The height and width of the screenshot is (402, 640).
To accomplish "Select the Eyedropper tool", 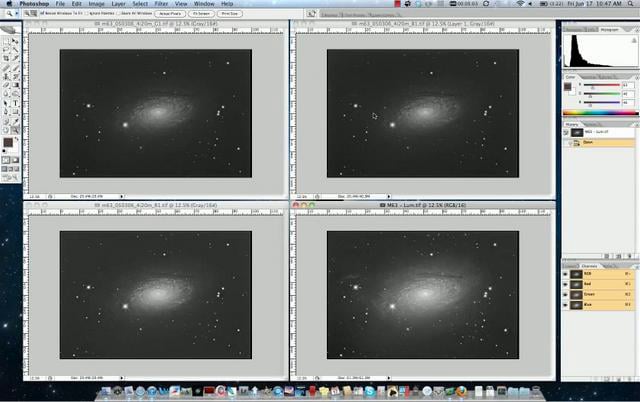I will pos(16,121).
